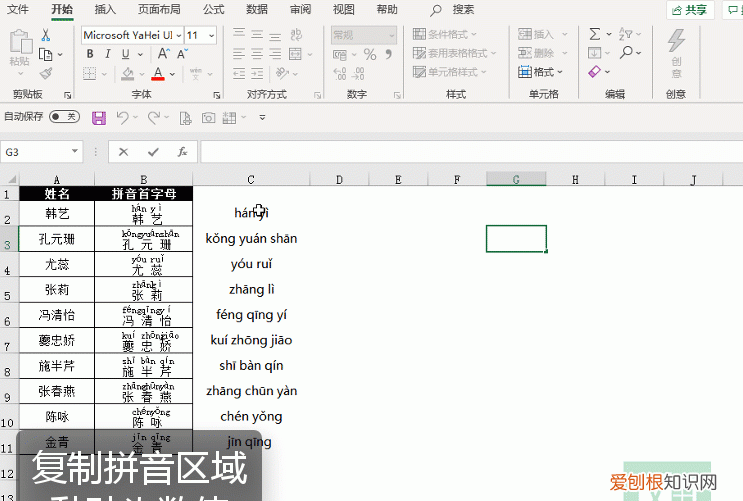
Task: Click the Find magnifier icon
Action: coord(626,53)
